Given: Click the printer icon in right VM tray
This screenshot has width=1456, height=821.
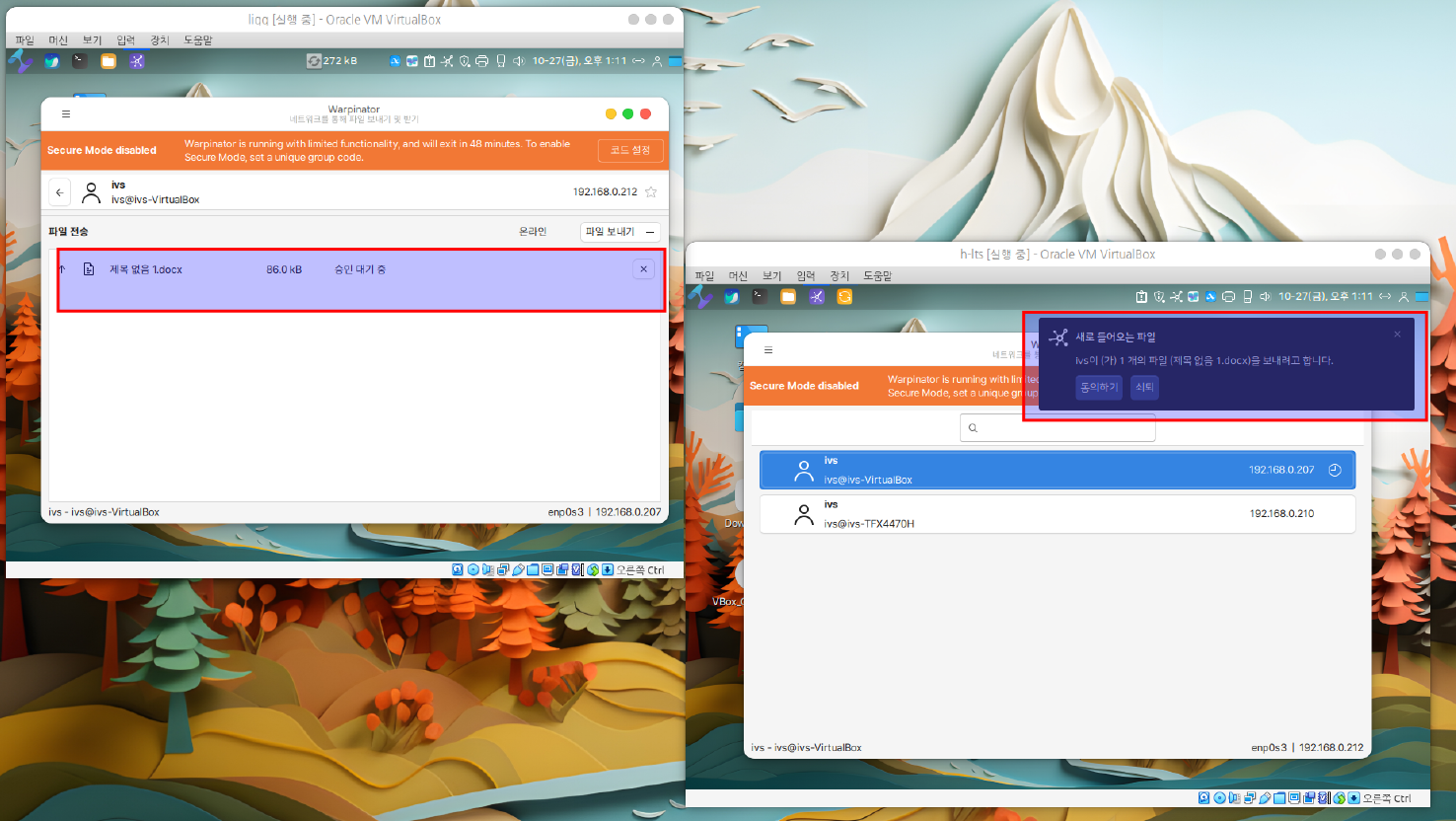Looking at the screenshot, I should 1228,297.
